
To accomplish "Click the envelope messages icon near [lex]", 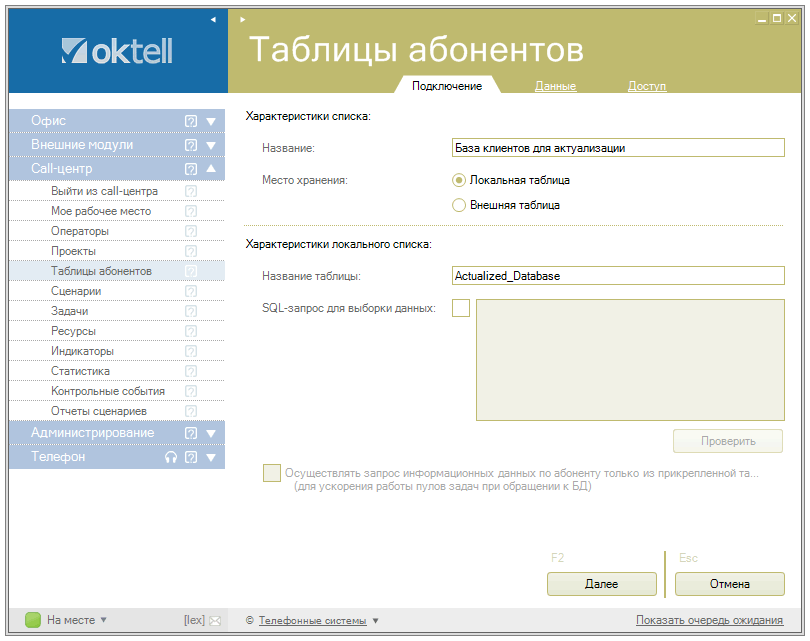I will pos(215,621).
